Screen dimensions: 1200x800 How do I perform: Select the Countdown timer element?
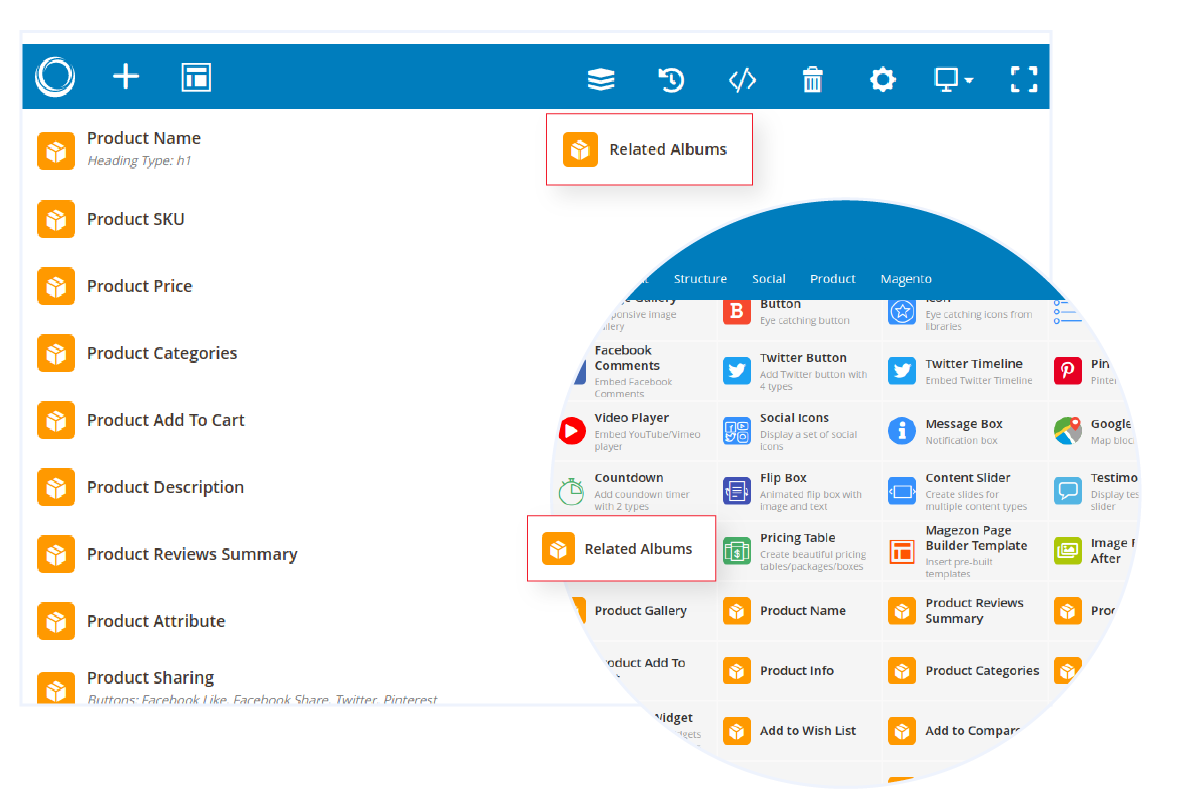click(571, 491)
